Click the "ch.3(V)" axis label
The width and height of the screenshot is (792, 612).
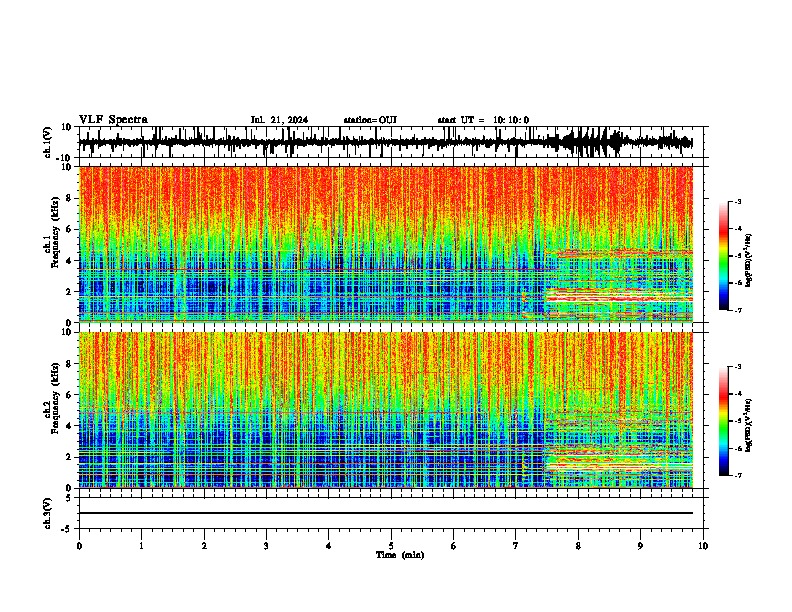click(x=47, y=513)
